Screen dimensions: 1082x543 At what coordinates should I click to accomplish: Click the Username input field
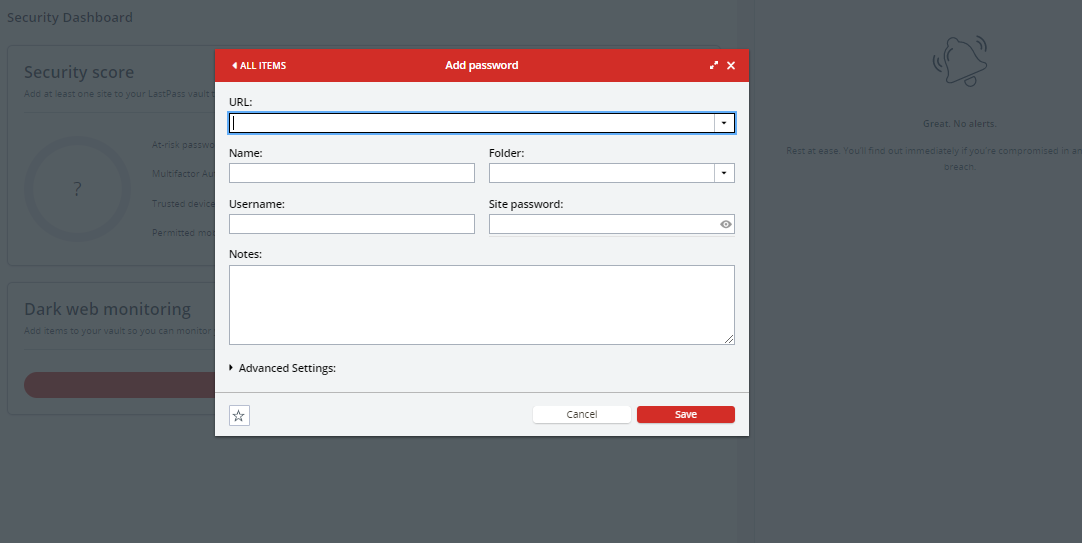tap(352, 224)
